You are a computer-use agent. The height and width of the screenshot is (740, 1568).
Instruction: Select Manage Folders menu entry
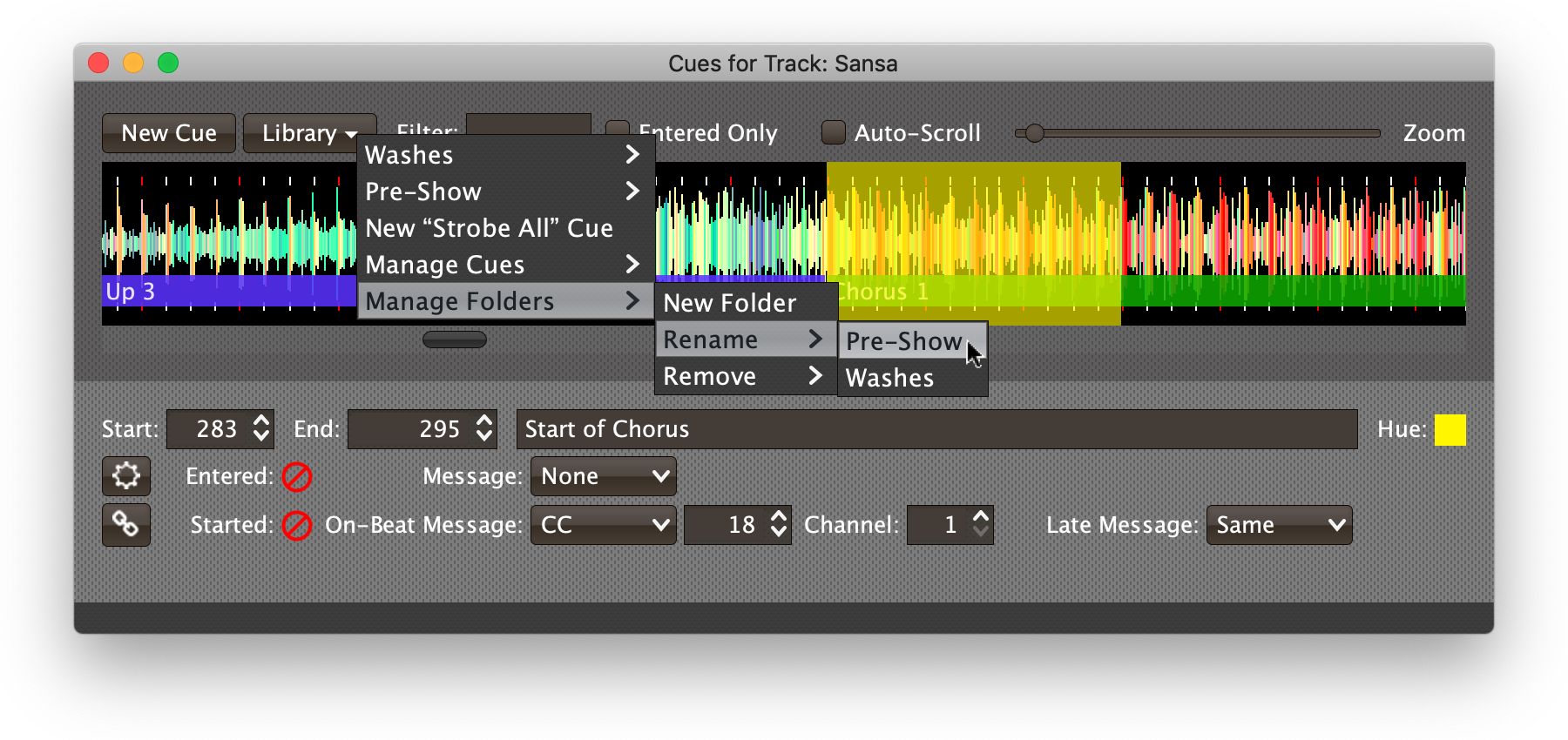click(x=505, y=301)
